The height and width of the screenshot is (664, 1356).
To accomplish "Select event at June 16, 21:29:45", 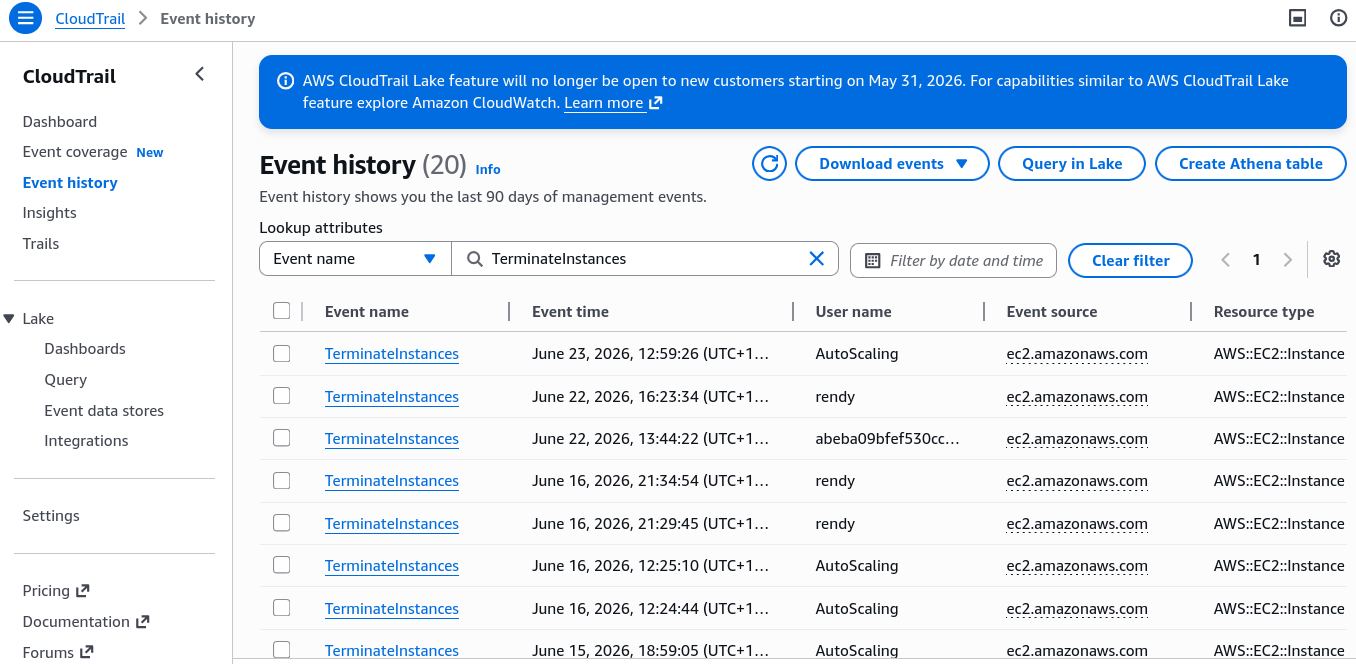I will coord(281,523).
